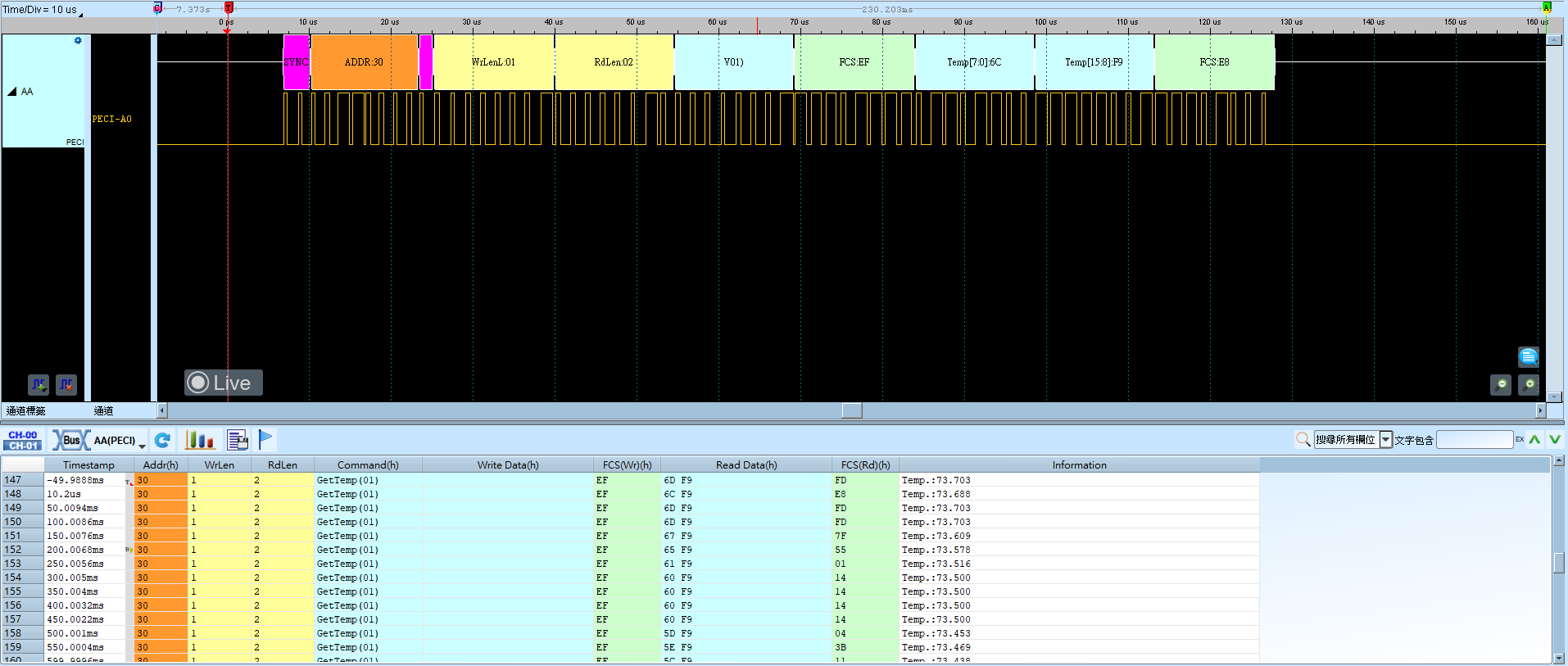Image resolution: width=1568 pixels, height=666 pixels.
Task: Zoom in the waveform view
Action: pyautogui.click(x=1529, y=384)
